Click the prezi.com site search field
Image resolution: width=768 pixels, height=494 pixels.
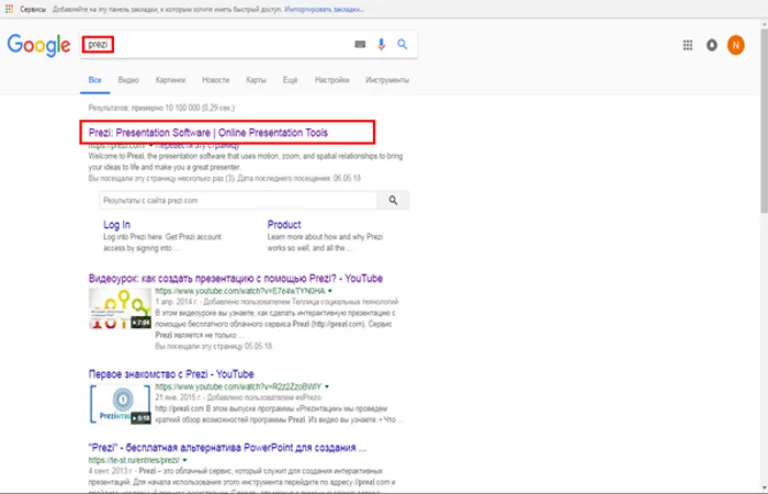(238, 200)
